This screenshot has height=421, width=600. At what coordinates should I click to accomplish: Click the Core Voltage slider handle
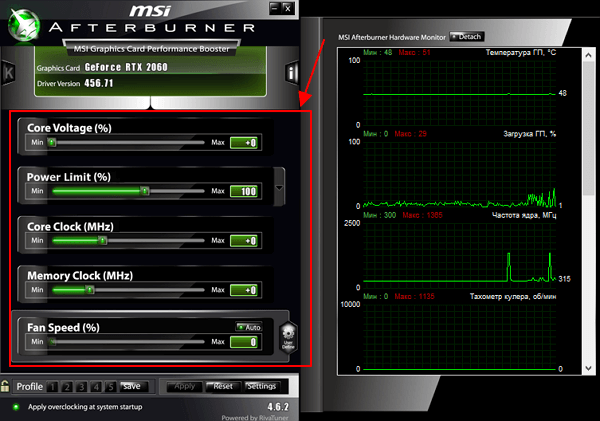tap(52, 142)
